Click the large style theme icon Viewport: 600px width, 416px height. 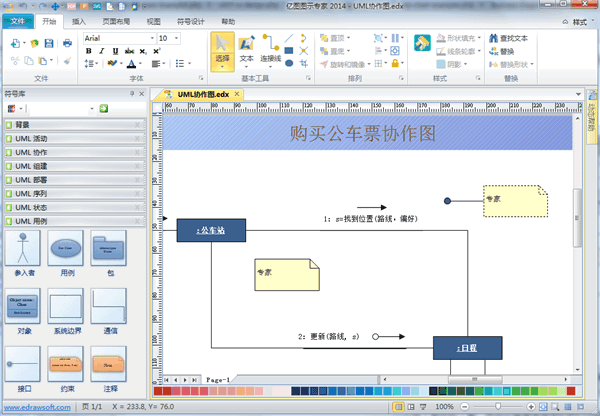(x=422, y=43)
